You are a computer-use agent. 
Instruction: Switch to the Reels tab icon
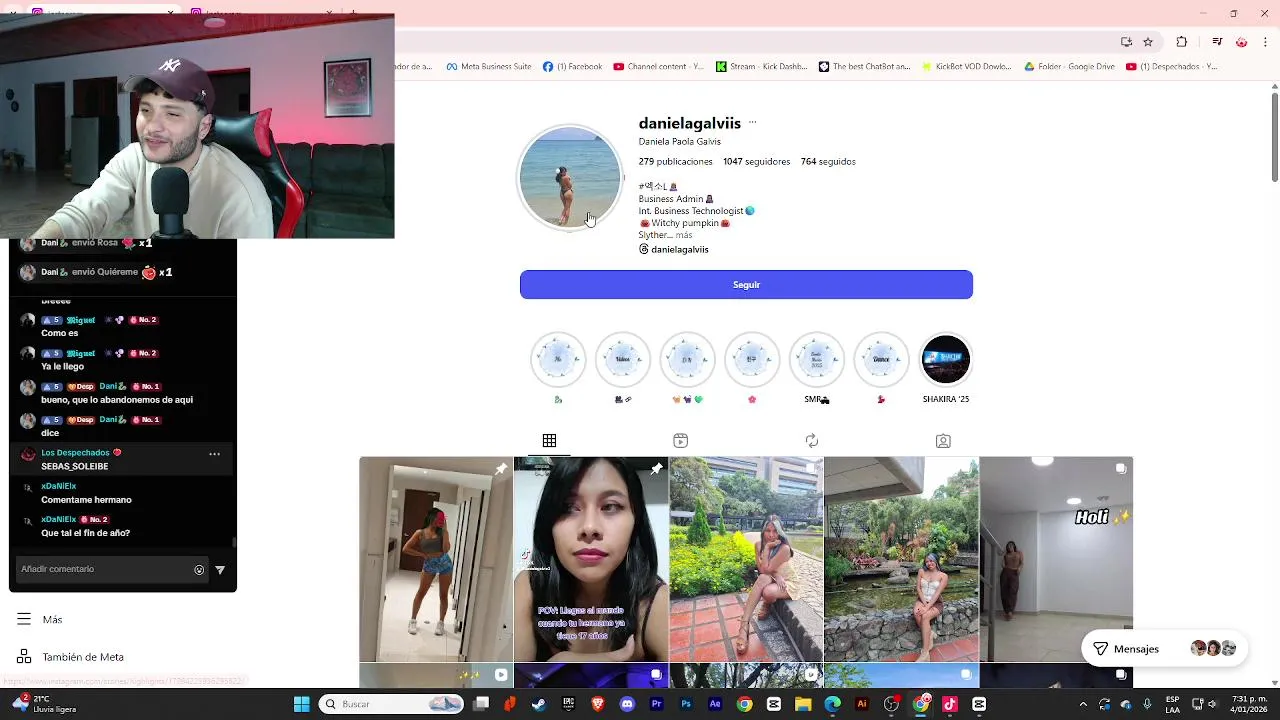(x=680, y=441)
